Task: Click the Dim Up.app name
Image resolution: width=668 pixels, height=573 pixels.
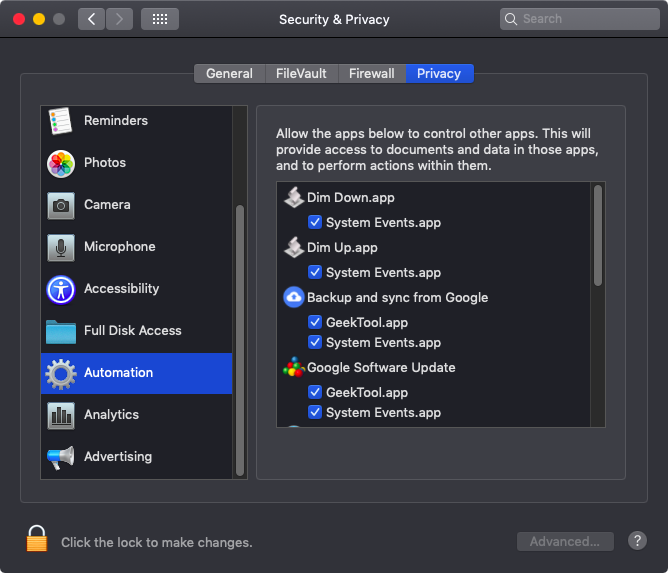Action: (342, 248)
